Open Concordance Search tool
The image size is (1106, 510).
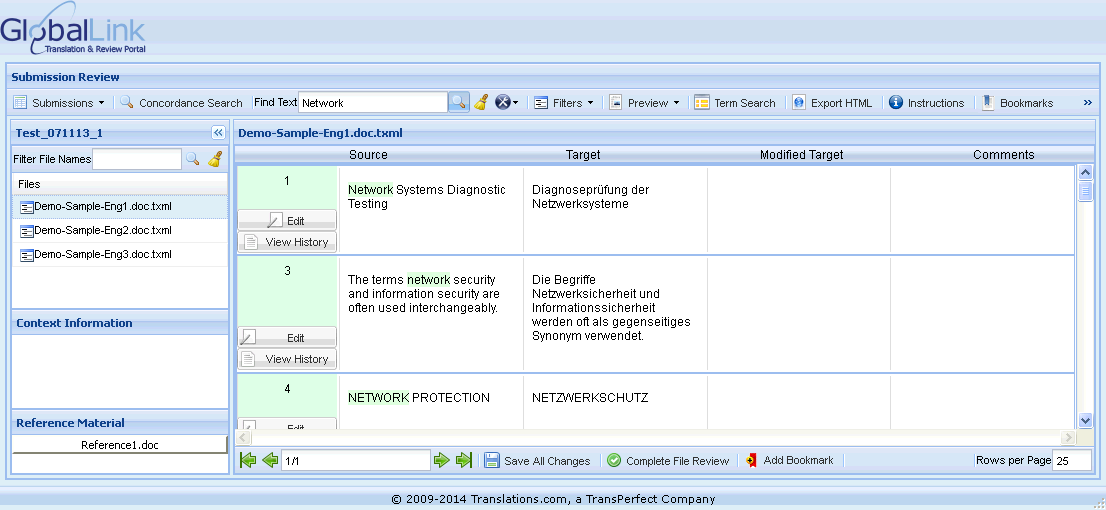181,103
